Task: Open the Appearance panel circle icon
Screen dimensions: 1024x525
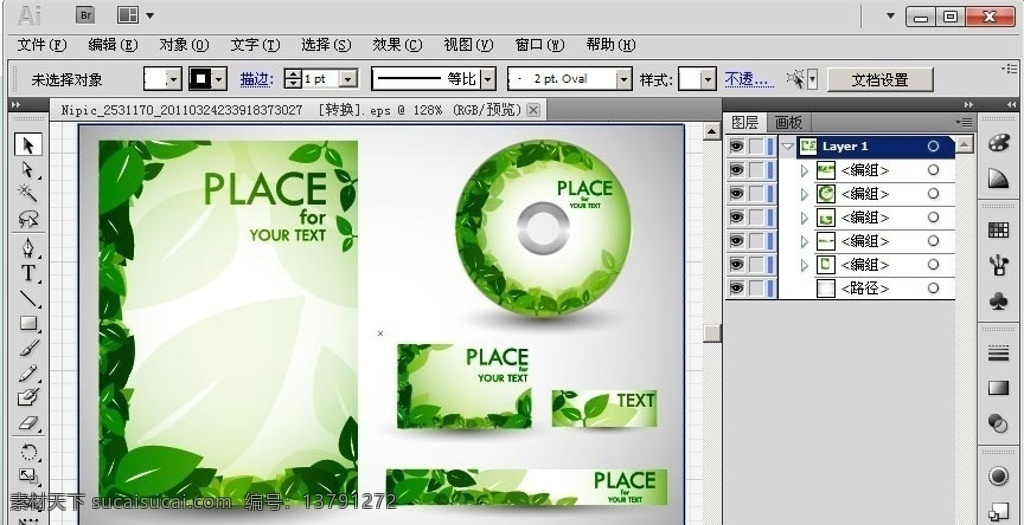Action: pos(998,476)
